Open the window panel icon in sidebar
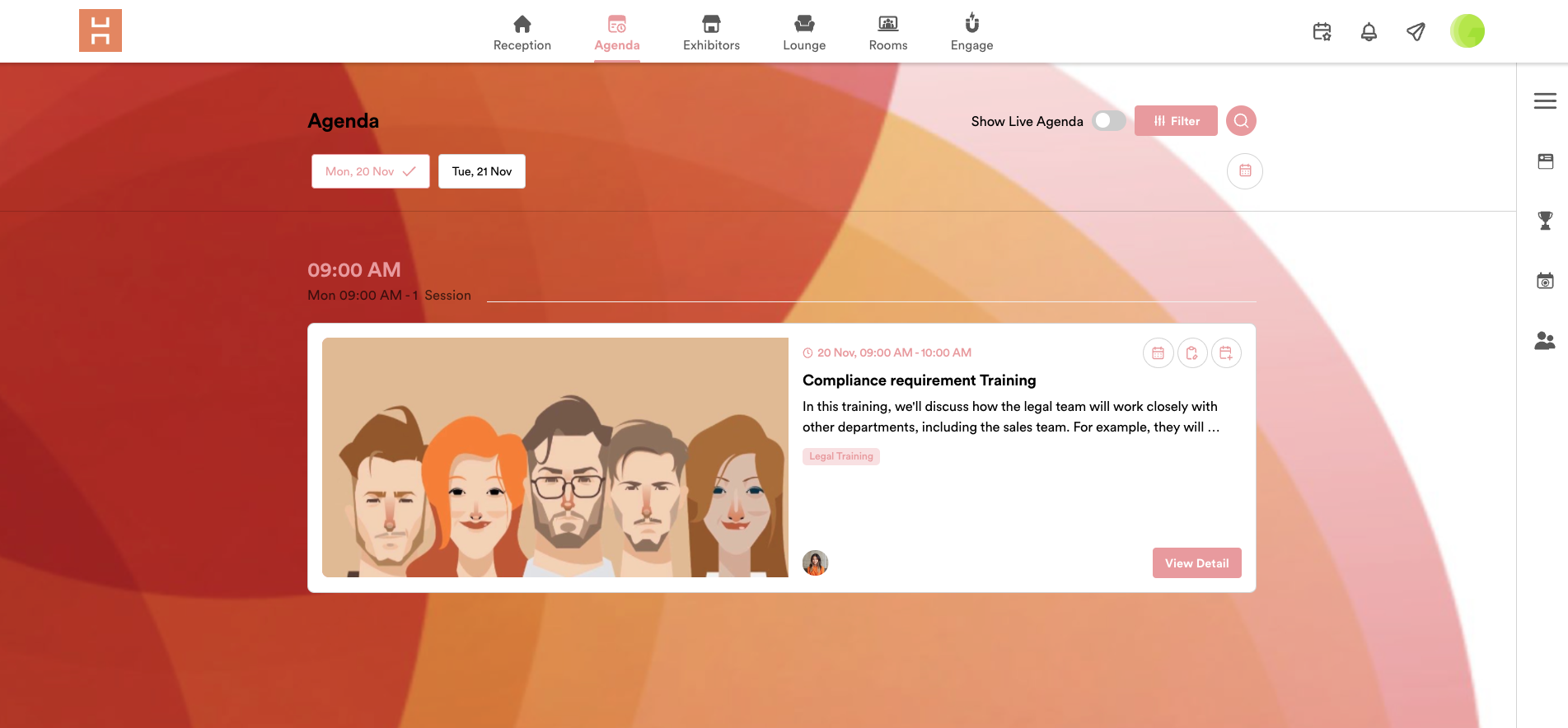 coord(1546,161)
